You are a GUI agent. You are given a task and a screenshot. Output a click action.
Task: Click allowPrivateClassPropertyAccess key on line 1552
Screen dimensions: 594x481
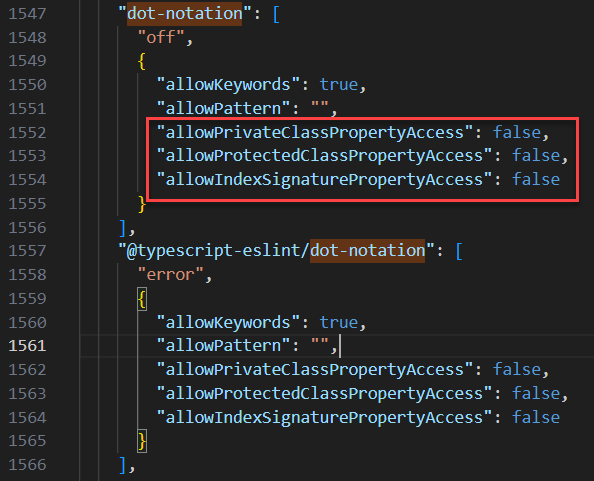[x=314, y=133]
